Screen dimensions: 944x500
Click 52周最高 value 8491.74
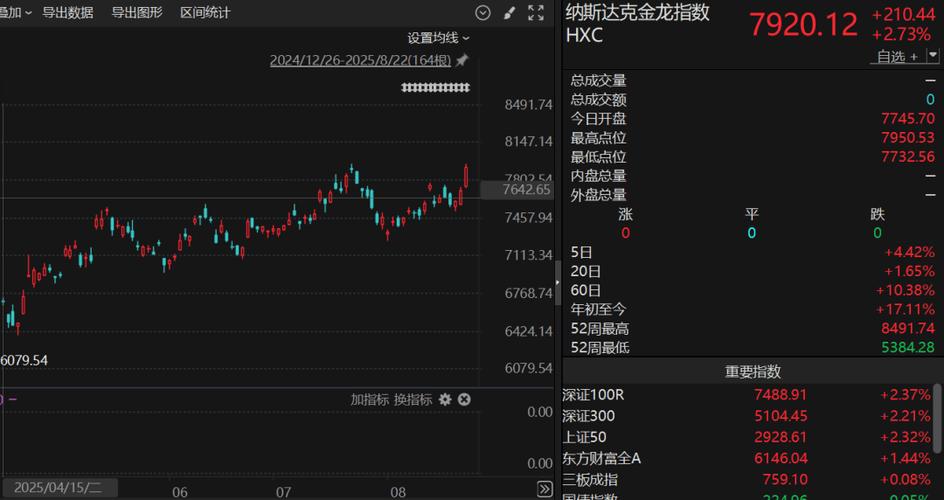tap(907, 329)
